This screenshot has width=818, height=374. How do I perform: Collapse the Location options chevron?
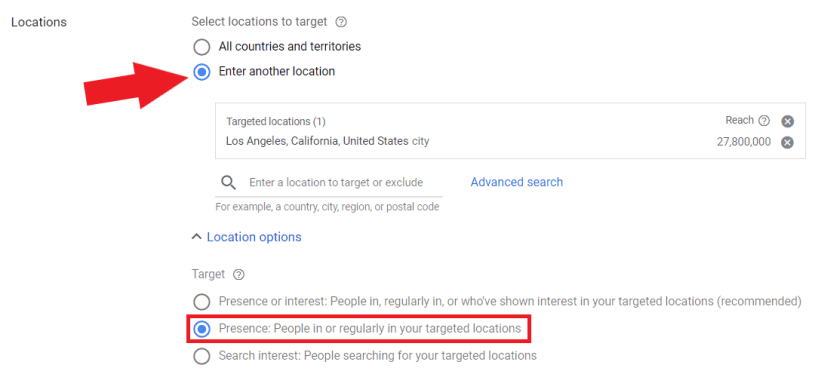point(197,237)
